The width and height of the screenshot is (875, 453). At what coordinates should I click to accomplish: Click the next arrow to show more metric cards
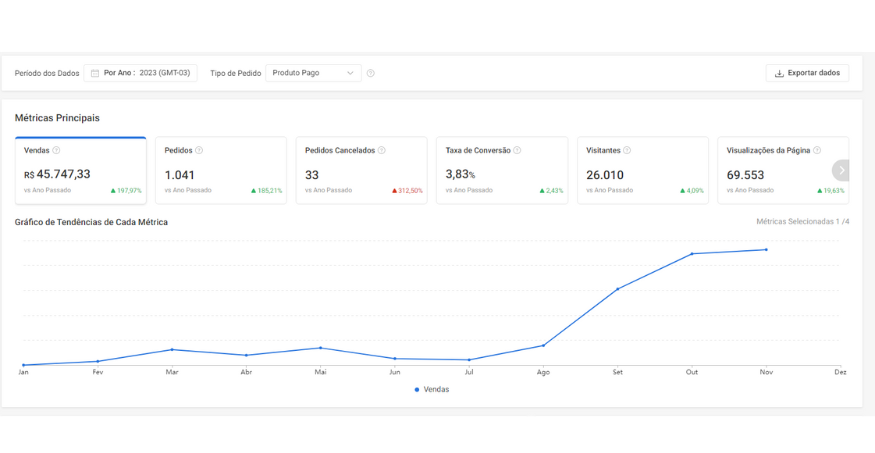842,170
